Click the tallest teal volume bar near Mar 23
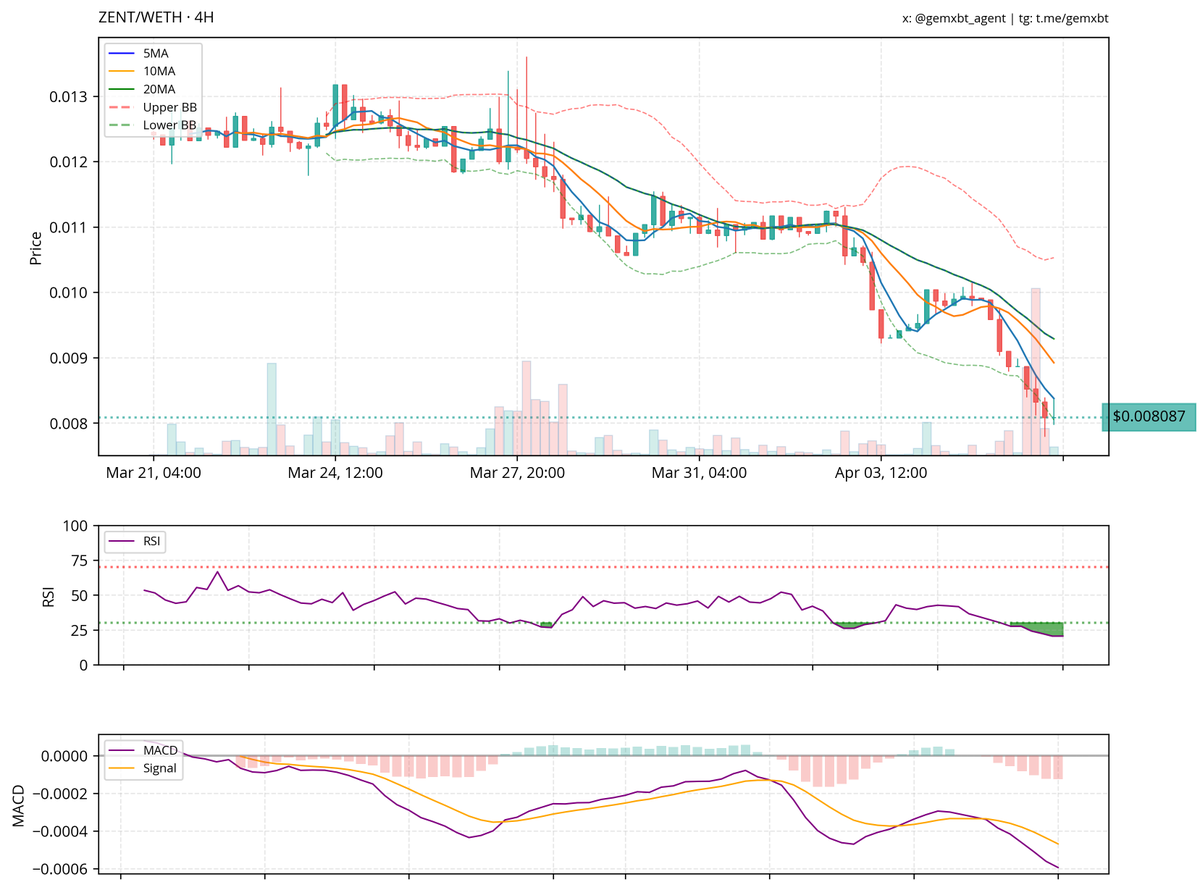Viewport: 1200px width, 890px height. tap(271, 409)
